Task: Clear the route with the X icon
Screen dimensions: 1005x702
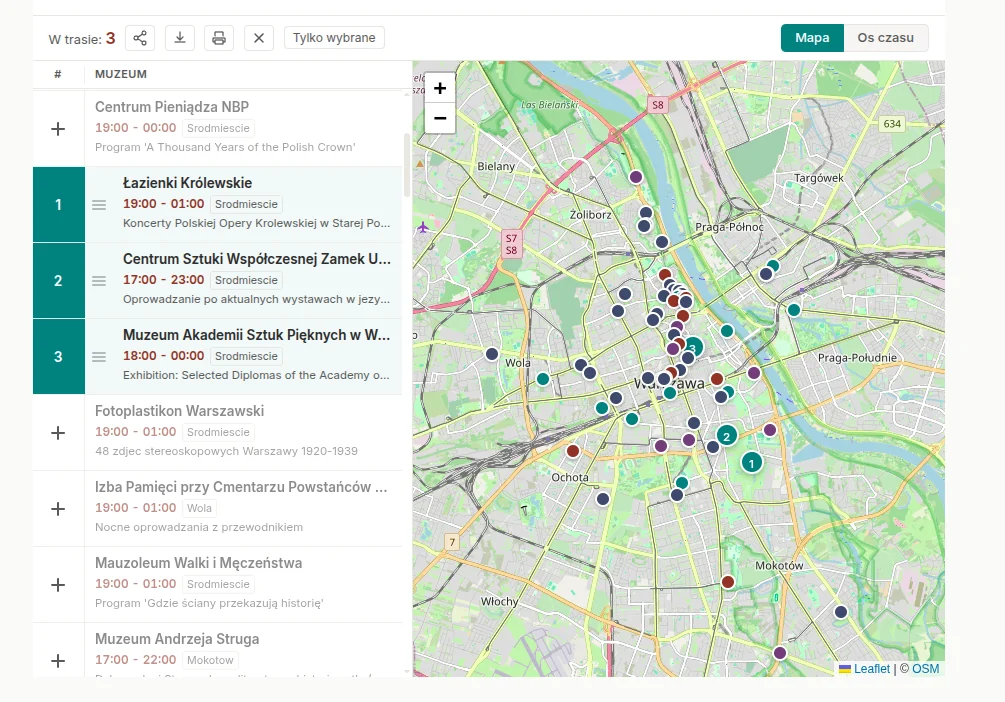Action: [x=258, y=38]
